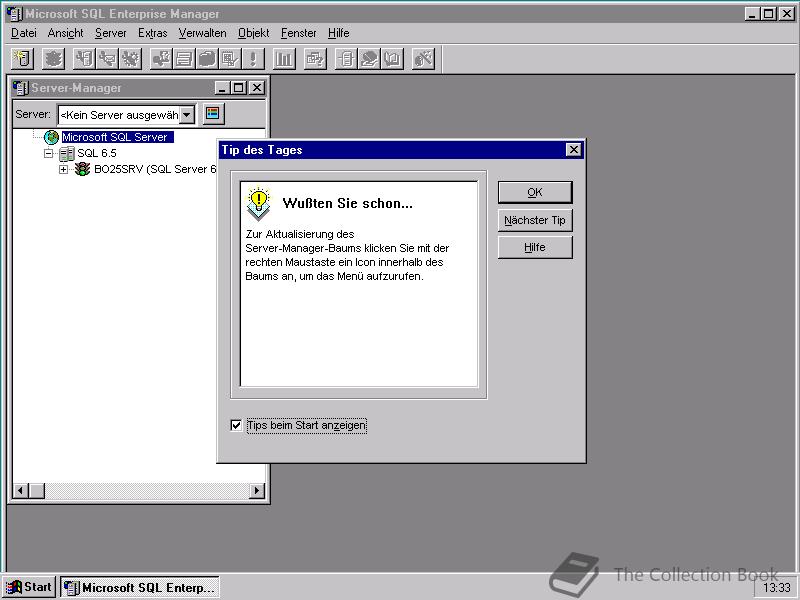
Task: Click the Windows Start button
Action: click(x=29, y=587)
